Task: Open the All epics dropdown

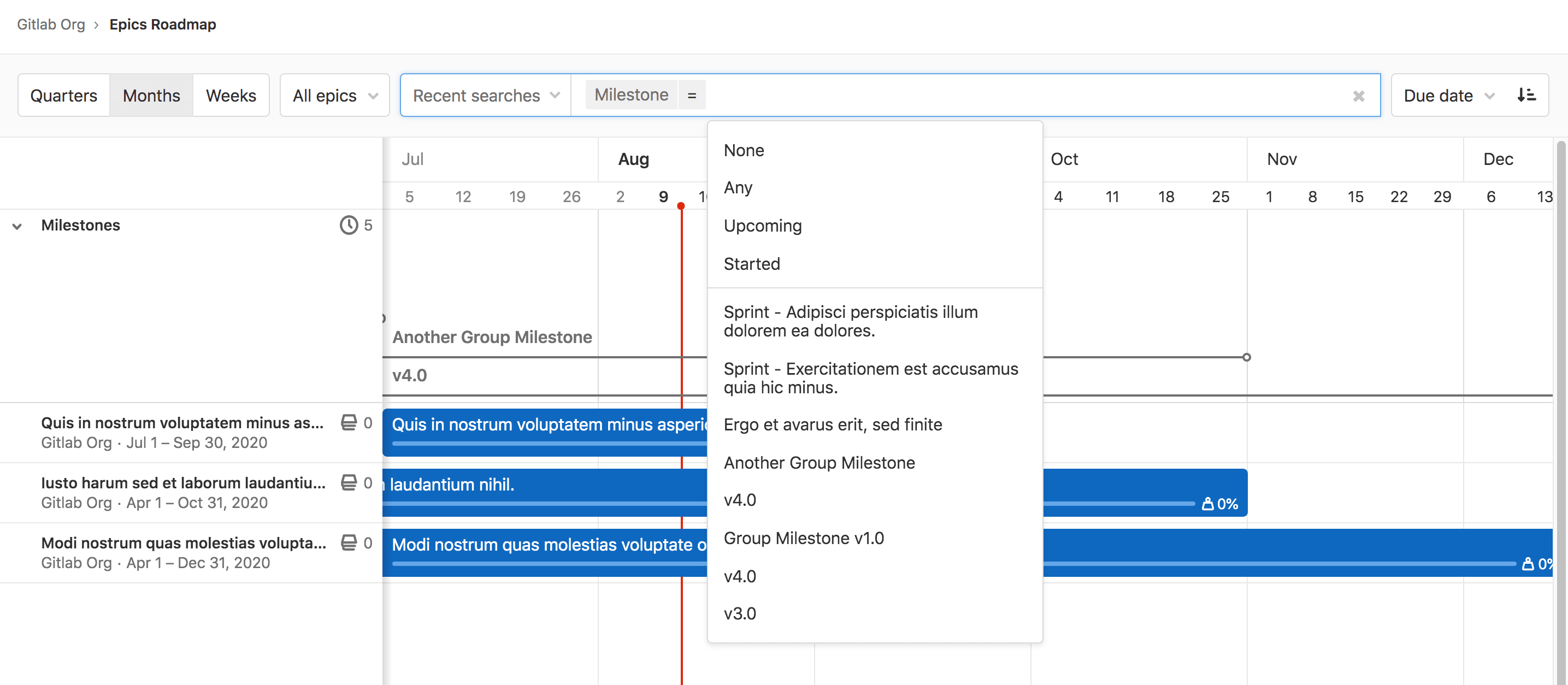Action: [334, 95]
